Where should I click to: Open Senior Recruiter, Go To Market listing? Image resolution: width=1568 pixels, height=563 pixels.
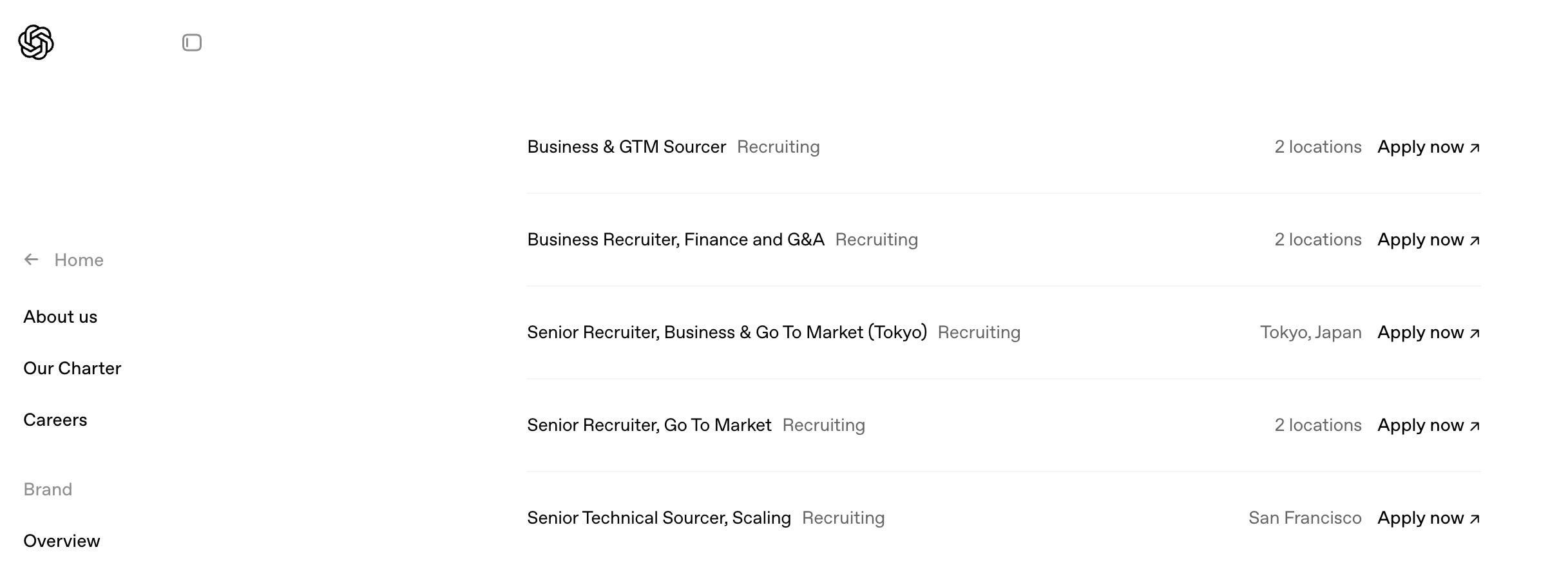click(x=649, y=425)
